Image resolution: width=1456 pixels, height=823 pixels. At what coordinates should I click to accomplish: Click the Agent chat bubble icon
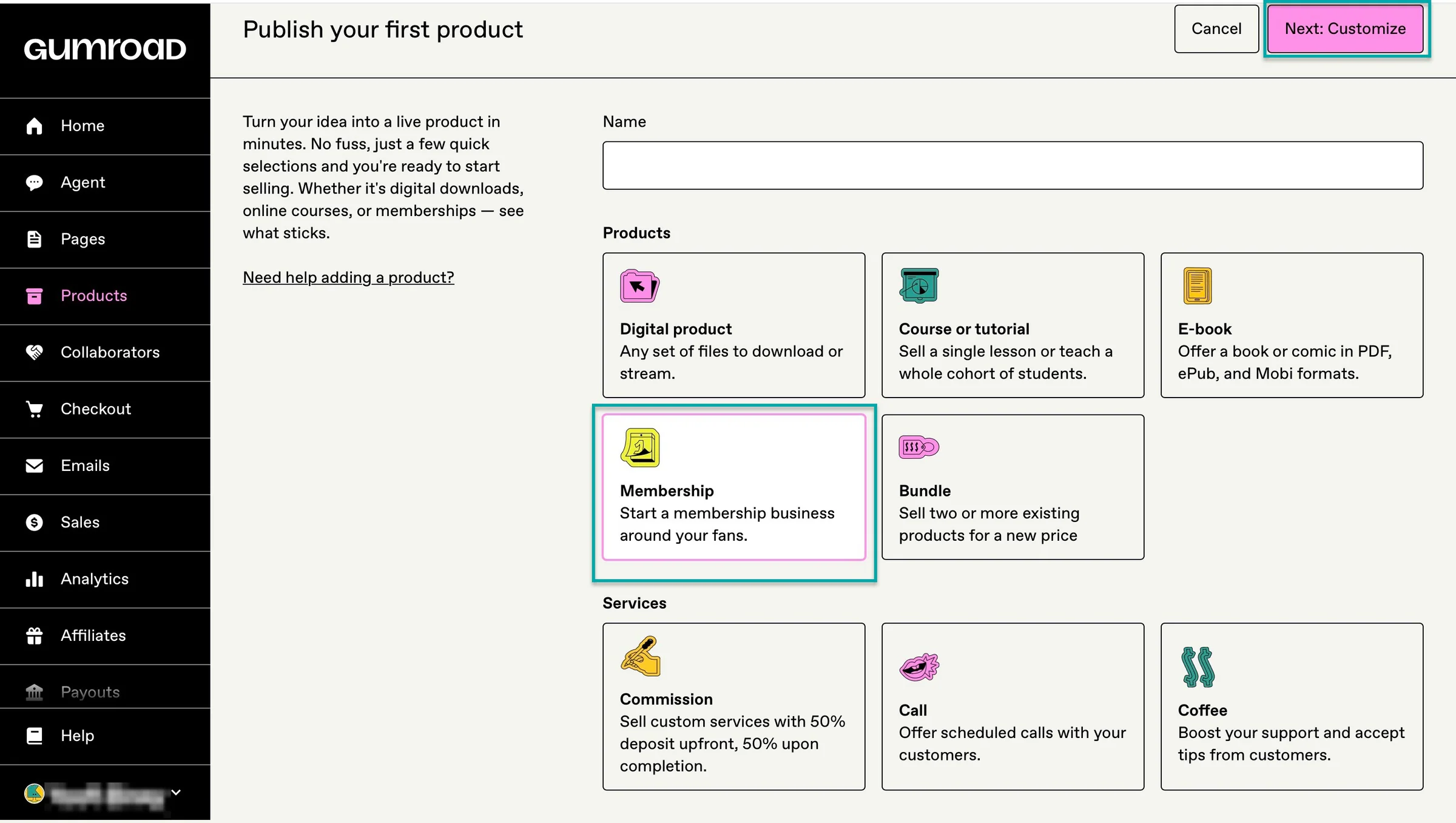(35, 182)
